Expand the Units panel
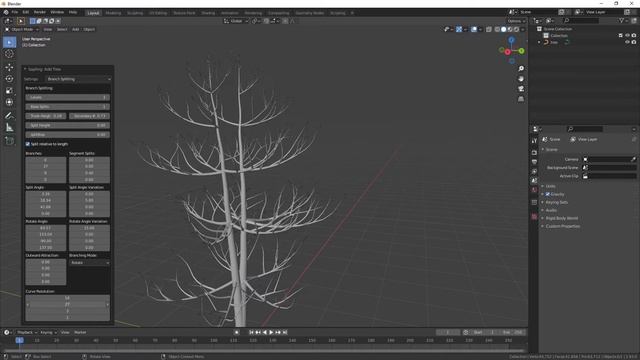This screenshot has width=640, height=360. pos(550,186)
